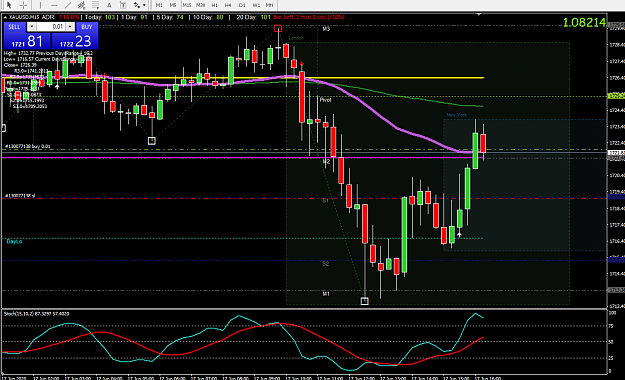Switch to M15 timeframe
Image resolution: width=625 pixels, height=380 pixels.
tap(187, 5)
